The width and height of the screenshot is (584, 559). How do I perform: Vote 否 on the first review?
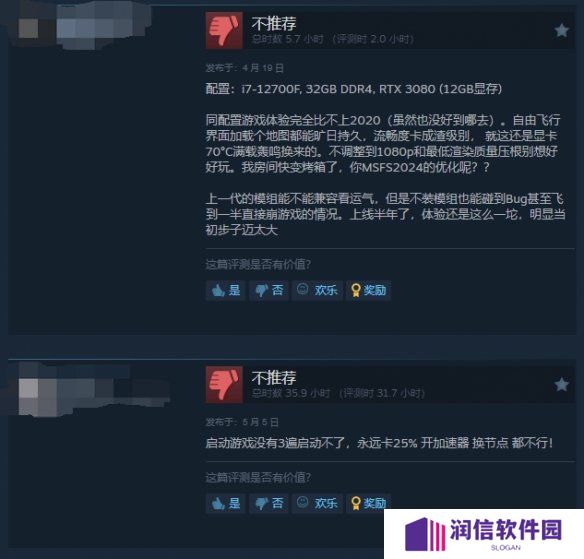[269, 290]
